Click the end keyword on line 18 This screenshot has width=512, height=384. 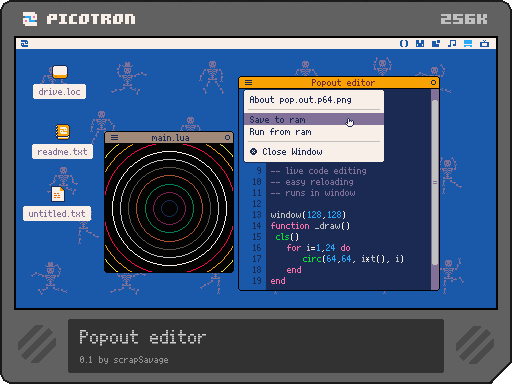coord(294,270)
